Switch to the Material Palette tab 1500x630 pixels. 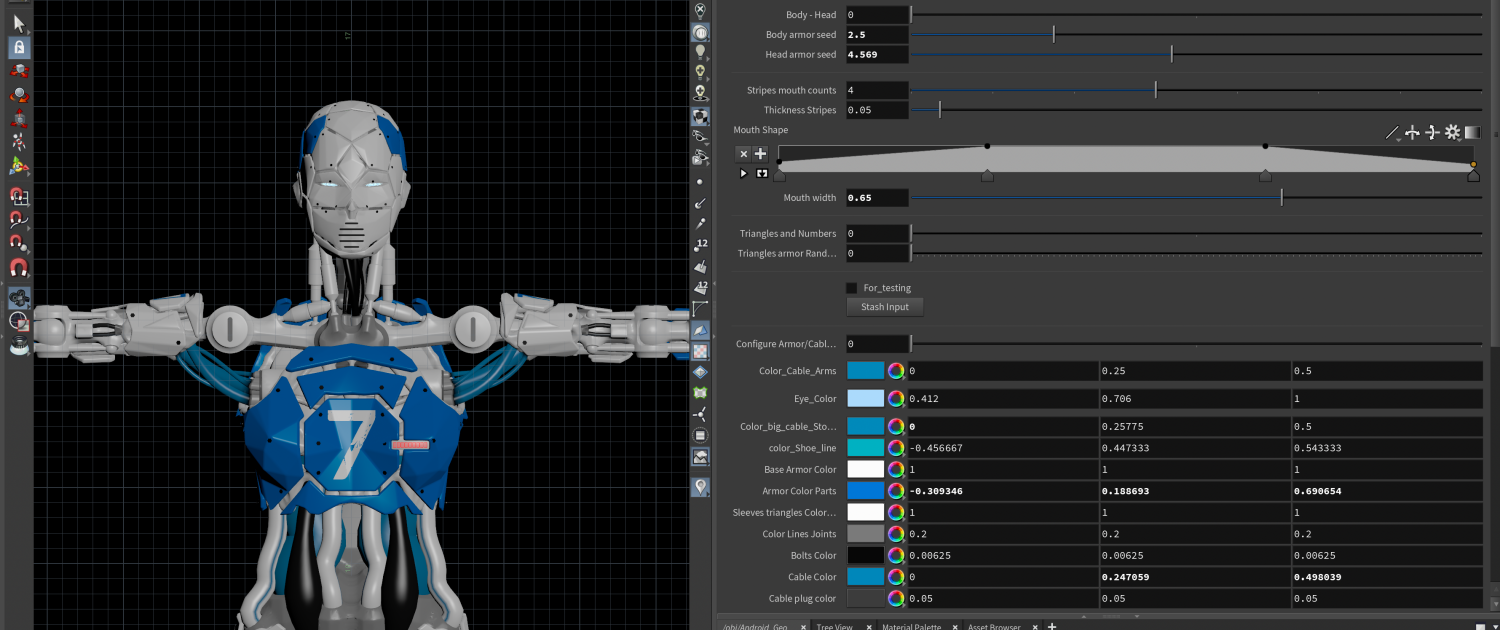point(911,626)
